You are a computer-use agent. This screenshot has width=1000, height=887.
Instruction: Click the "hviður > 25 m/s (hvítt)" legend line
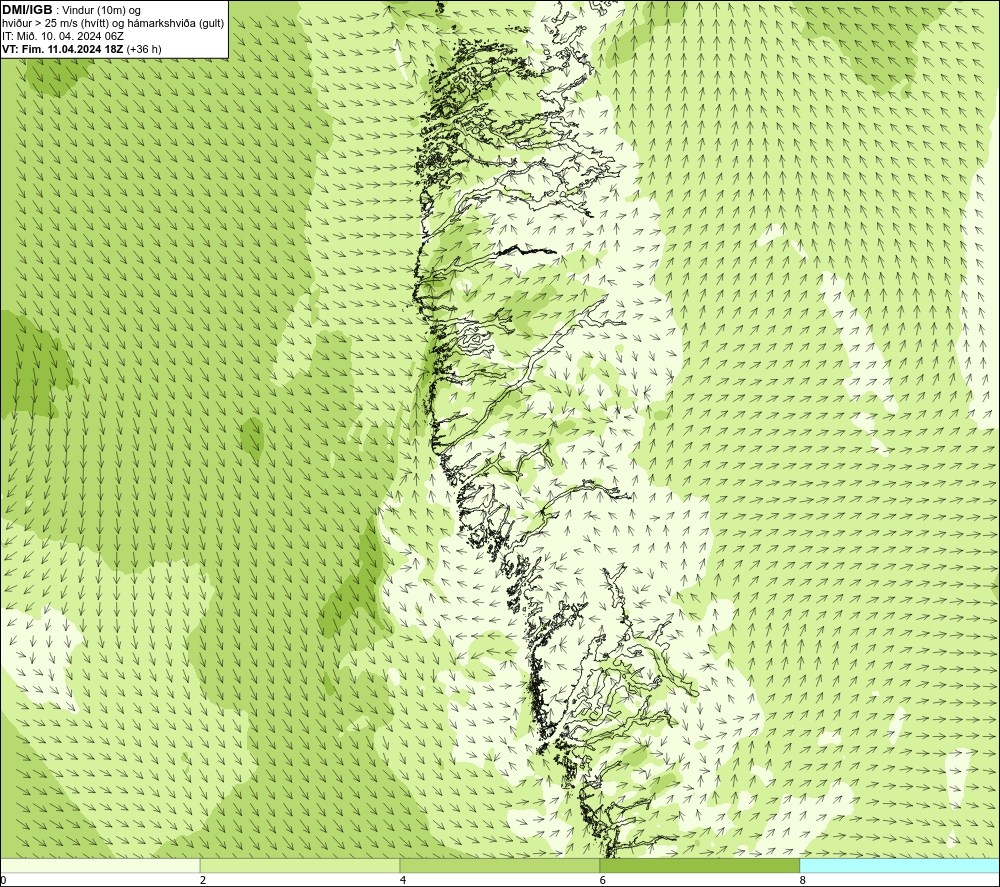113,23
